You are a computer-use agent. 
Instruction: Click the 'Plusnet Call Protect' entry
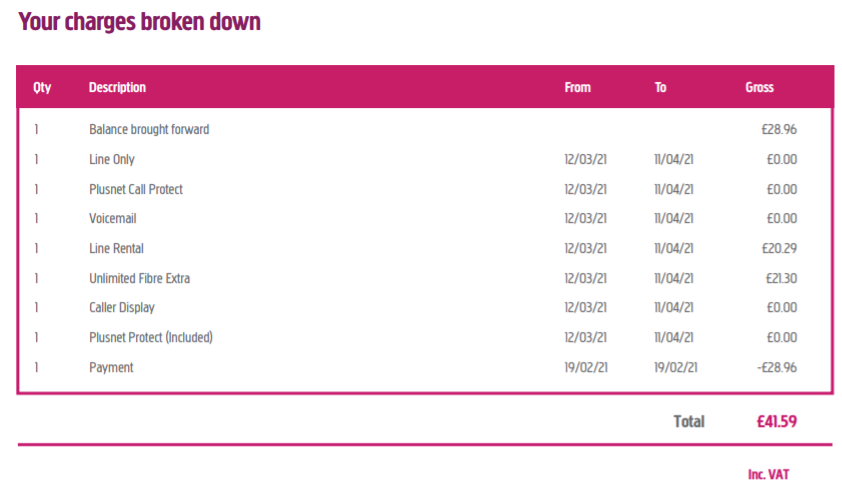tap(136, 189)
